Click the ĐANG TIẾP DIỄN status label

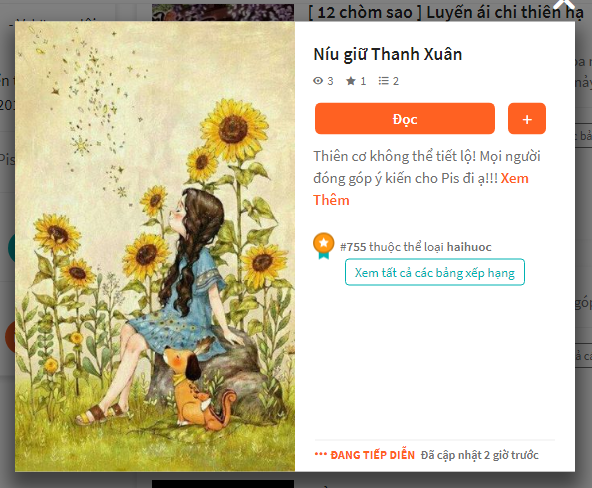tap(373, 455)
